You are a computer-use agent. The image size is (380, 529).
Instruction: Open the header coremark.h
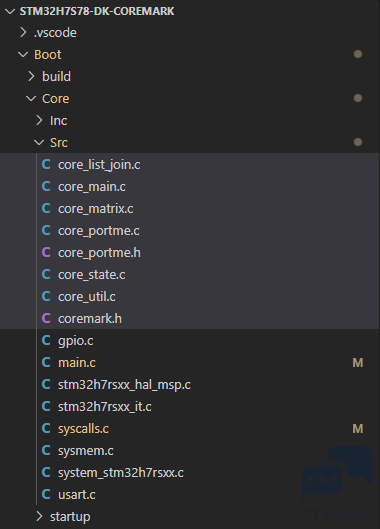click(90, 319)
